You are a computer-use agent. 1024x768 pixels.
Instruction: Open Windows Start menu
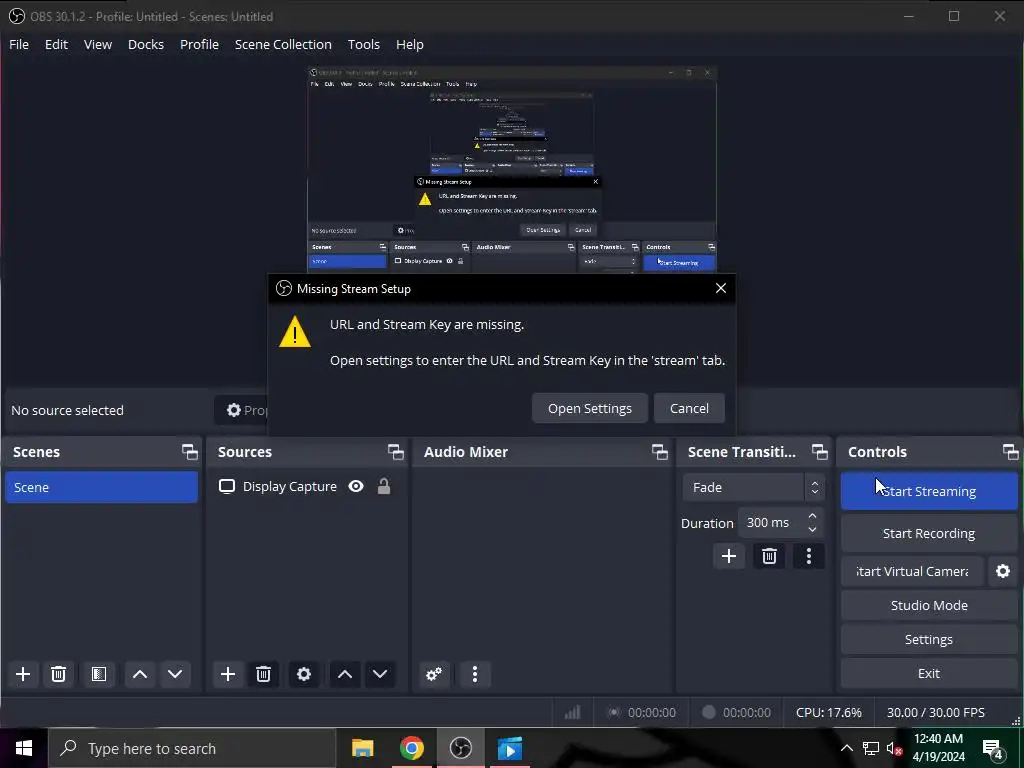(24, 748)
